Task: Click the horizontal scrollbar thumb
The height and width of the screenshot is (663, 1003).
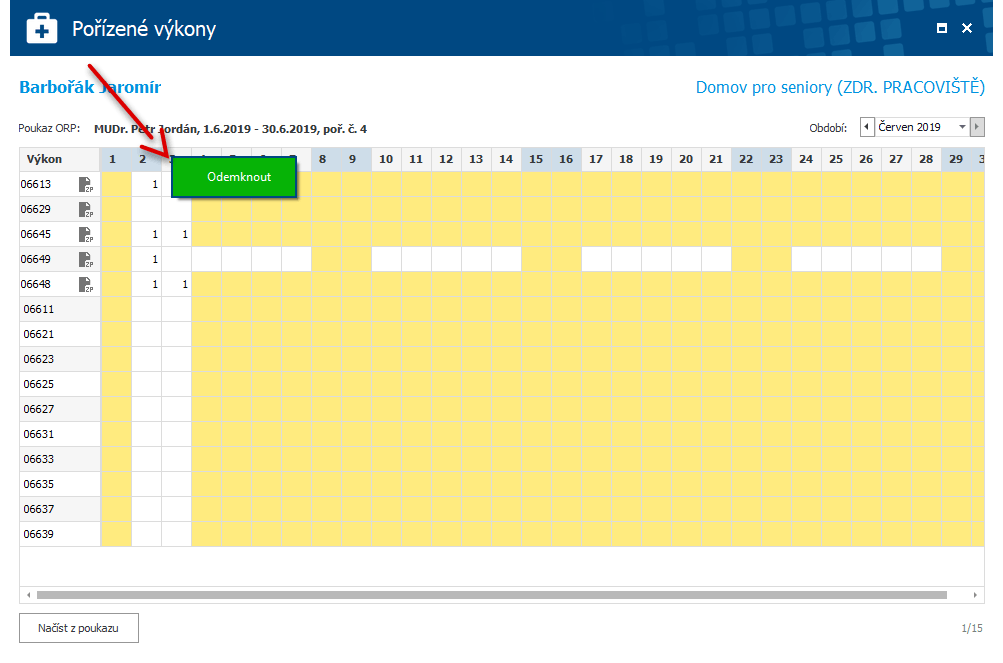Action: 491,595
